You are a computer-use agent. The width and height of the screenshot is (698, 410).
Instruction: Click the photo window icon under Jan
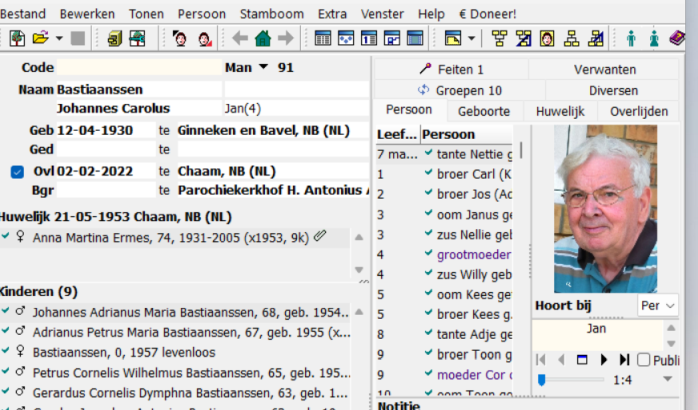coord(582,359)
